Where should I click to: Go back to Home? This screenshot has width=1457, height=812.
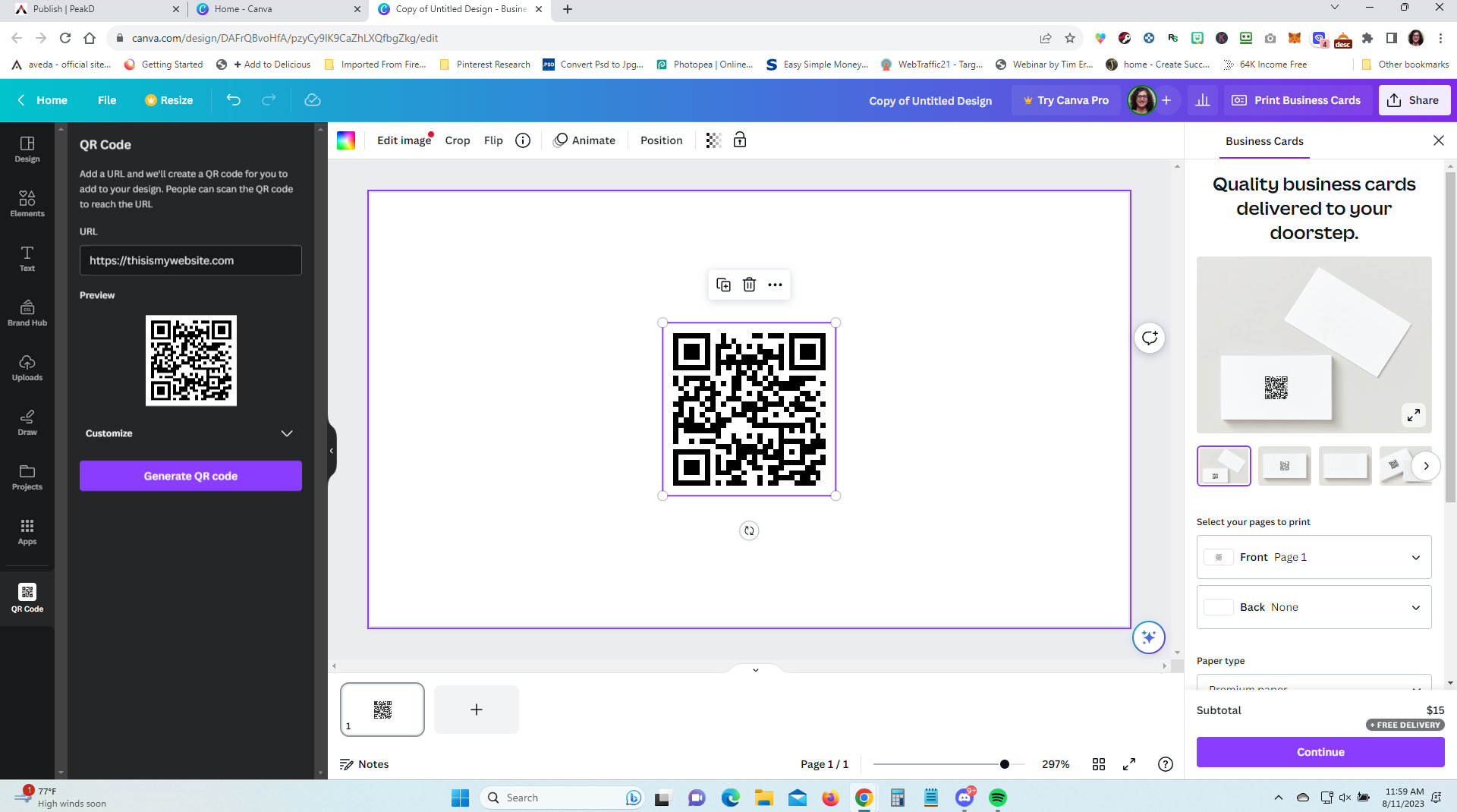(42, 100)
